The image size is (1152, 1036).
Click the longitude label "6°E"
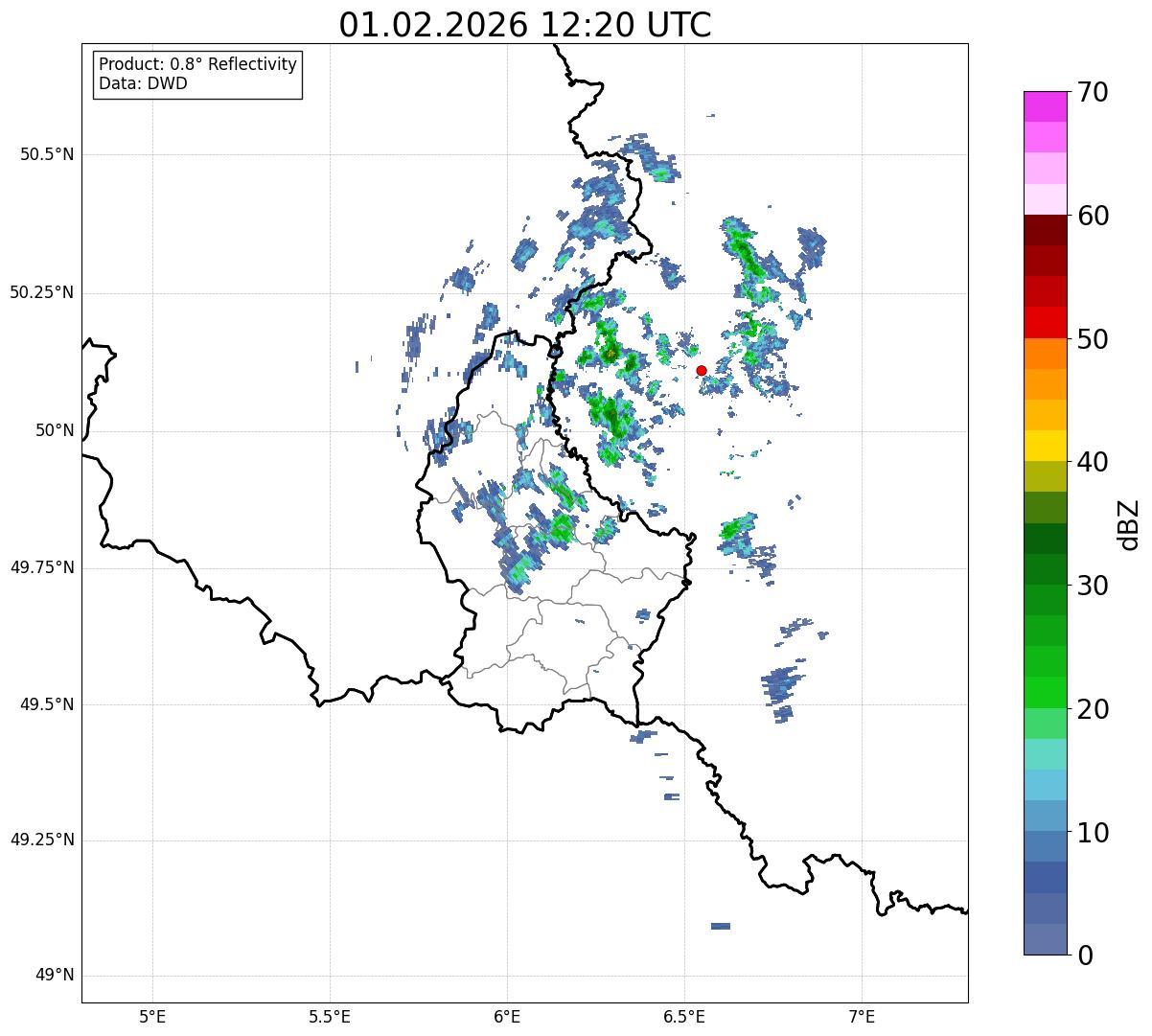pyautogui.click(x=507, y=1017)
